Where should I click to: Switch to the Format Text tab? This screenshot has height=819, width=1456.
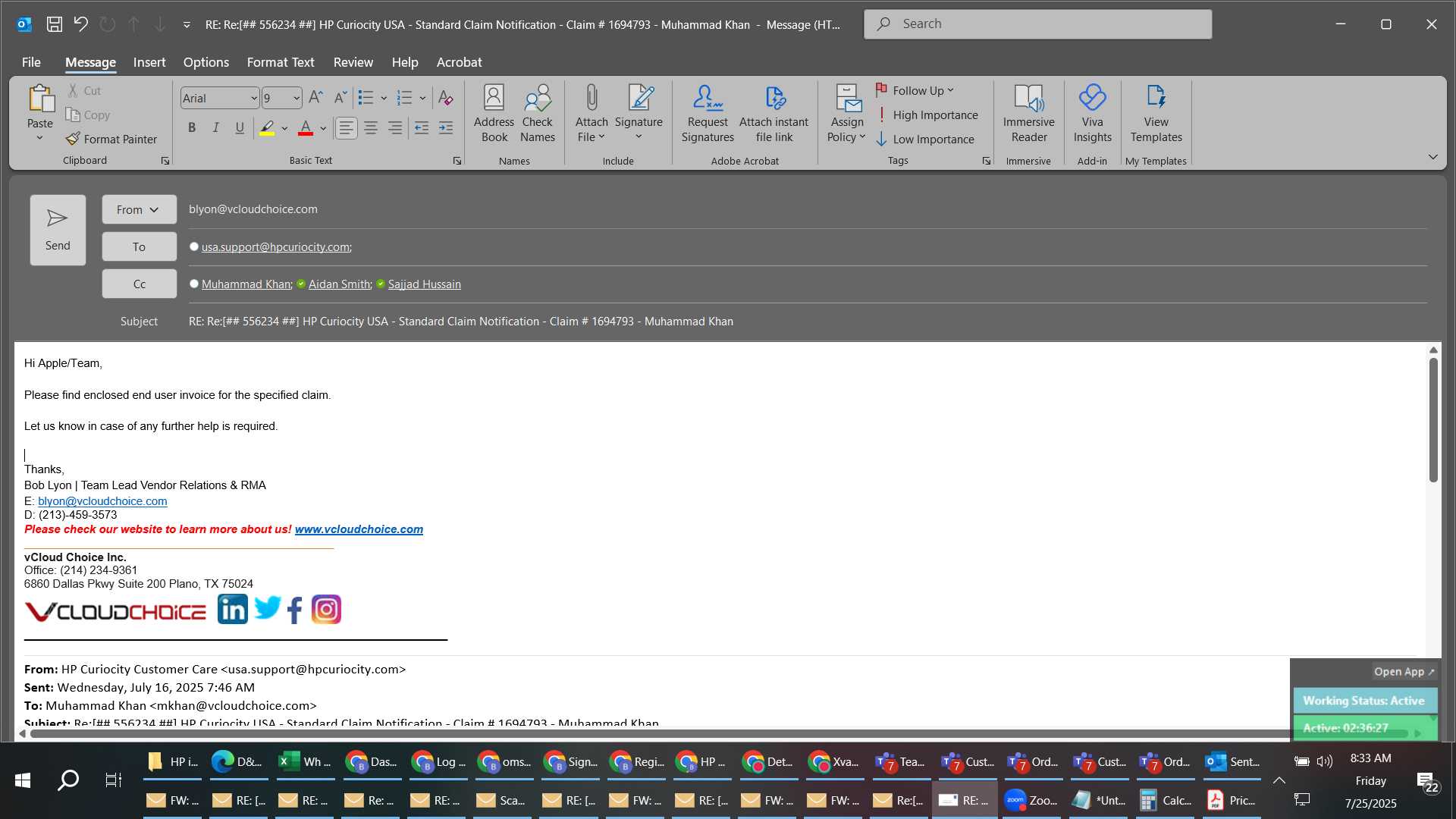click(x=281, y=62)
